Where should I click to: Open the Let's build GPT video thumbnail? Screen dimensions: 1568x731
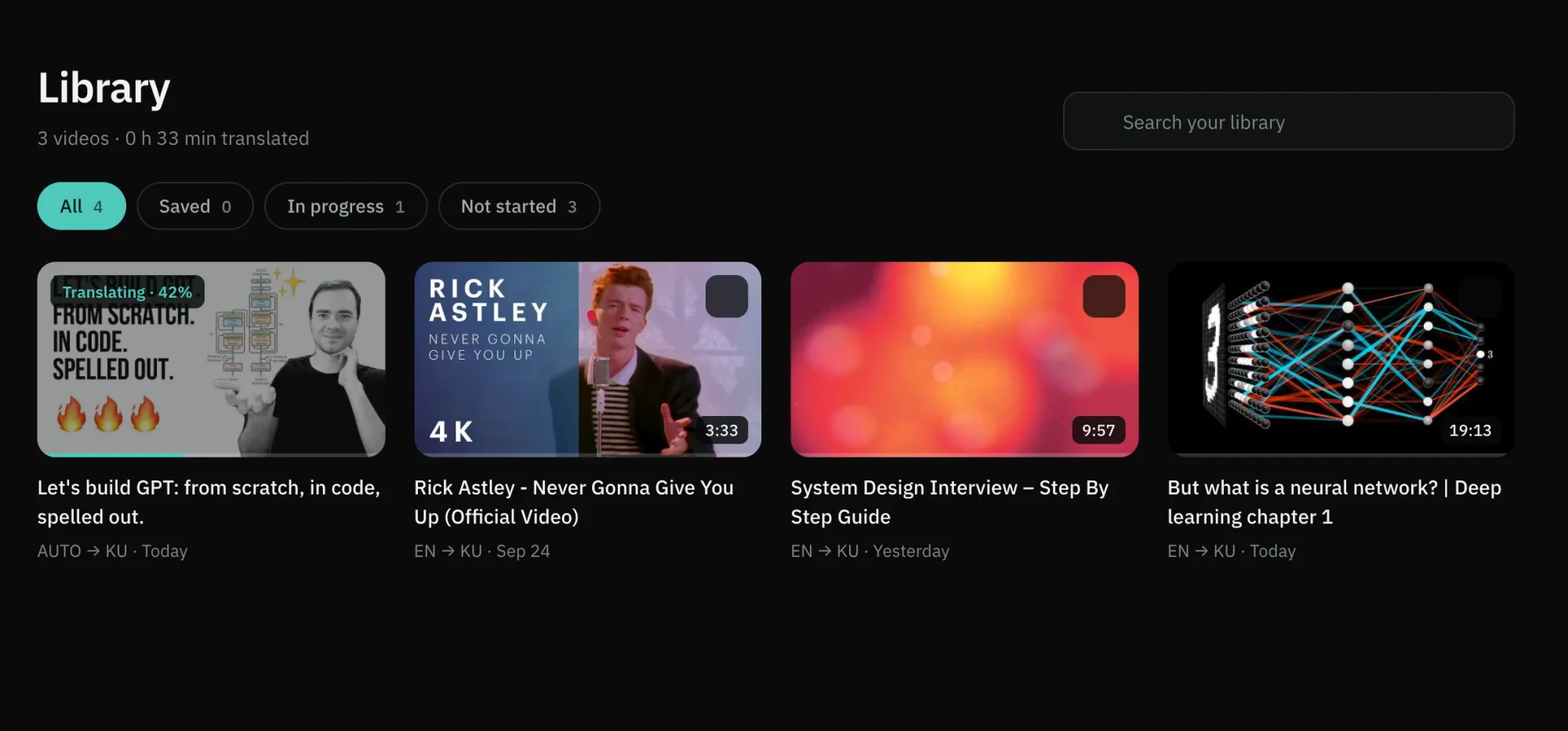[x=212, y=359]
